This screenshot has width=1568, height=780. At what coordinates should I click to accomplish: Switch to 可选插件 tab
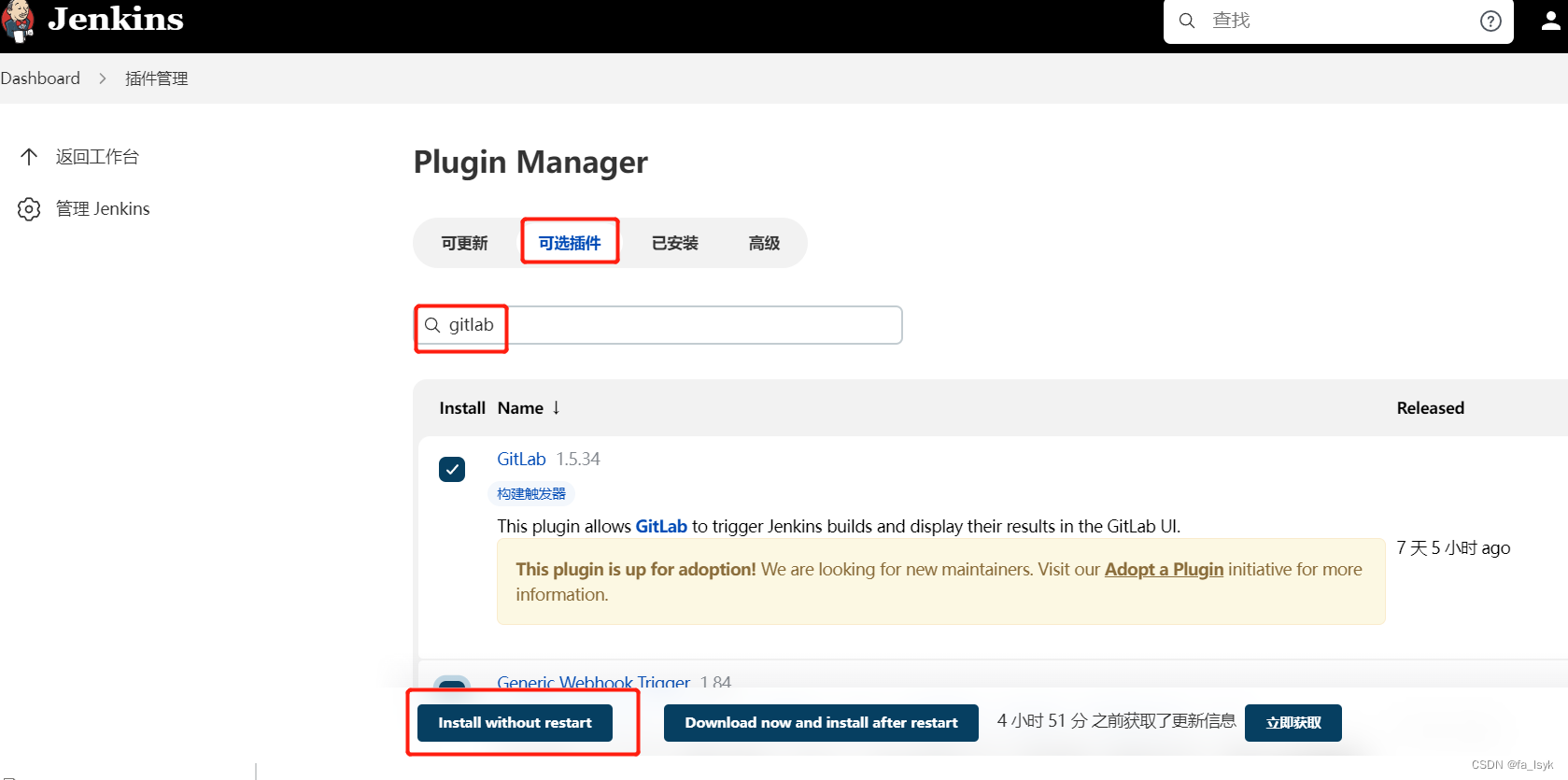(x=570, y=243)
